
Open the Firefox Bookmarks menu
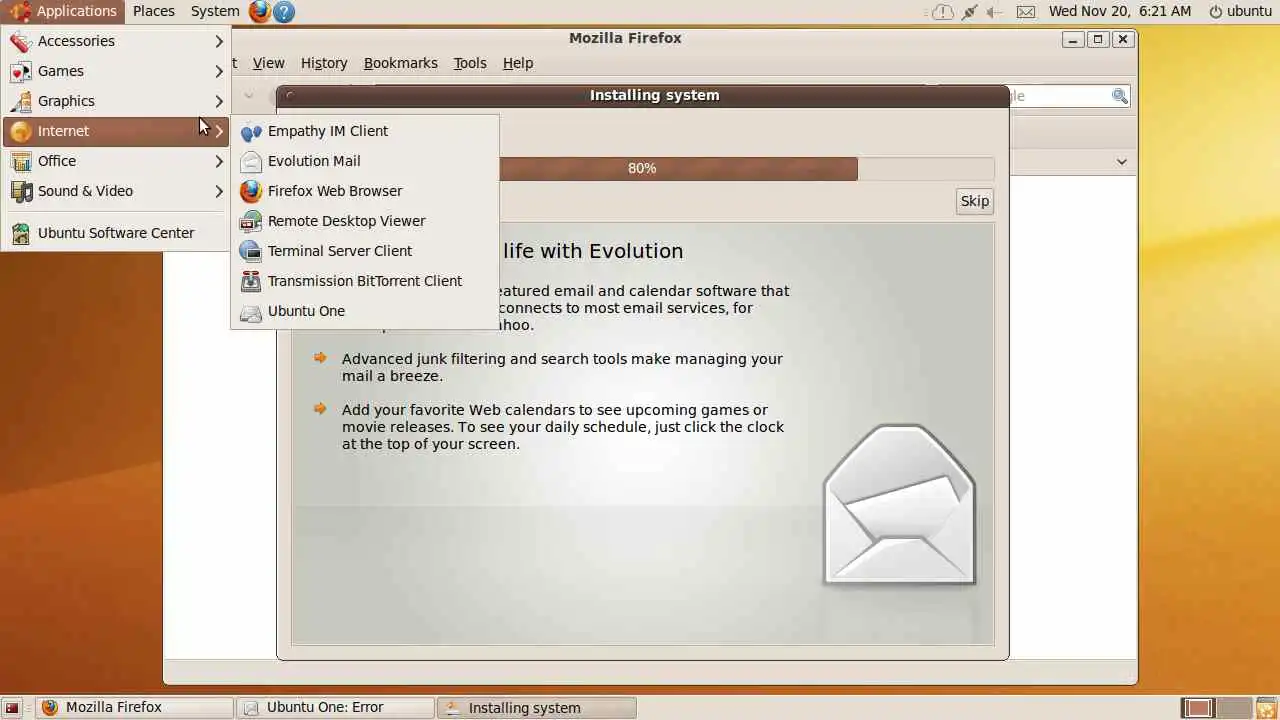pyautogui.click(x=400, y=63)
